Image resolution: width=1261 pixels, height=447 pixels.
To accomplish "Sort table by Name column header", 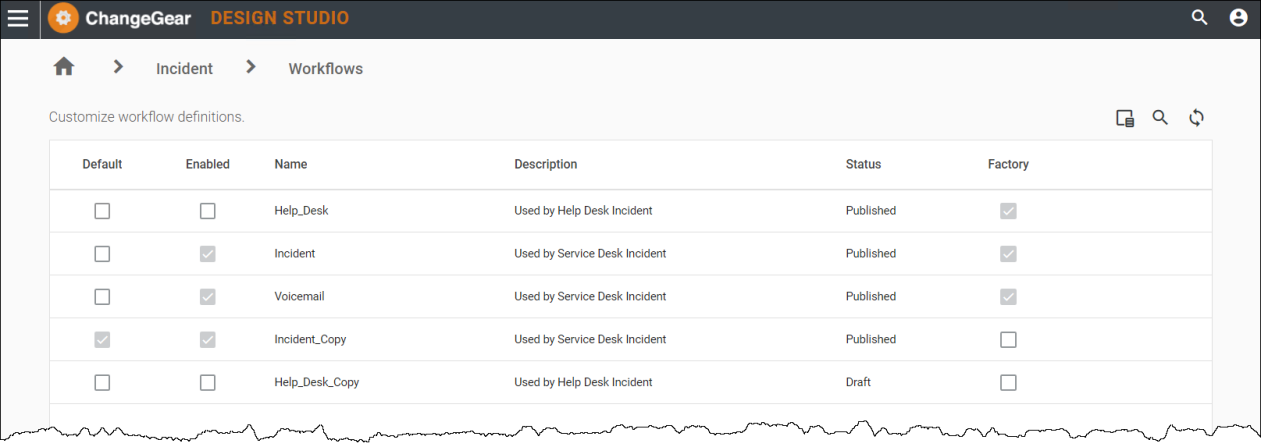I will tap(290, 164).
